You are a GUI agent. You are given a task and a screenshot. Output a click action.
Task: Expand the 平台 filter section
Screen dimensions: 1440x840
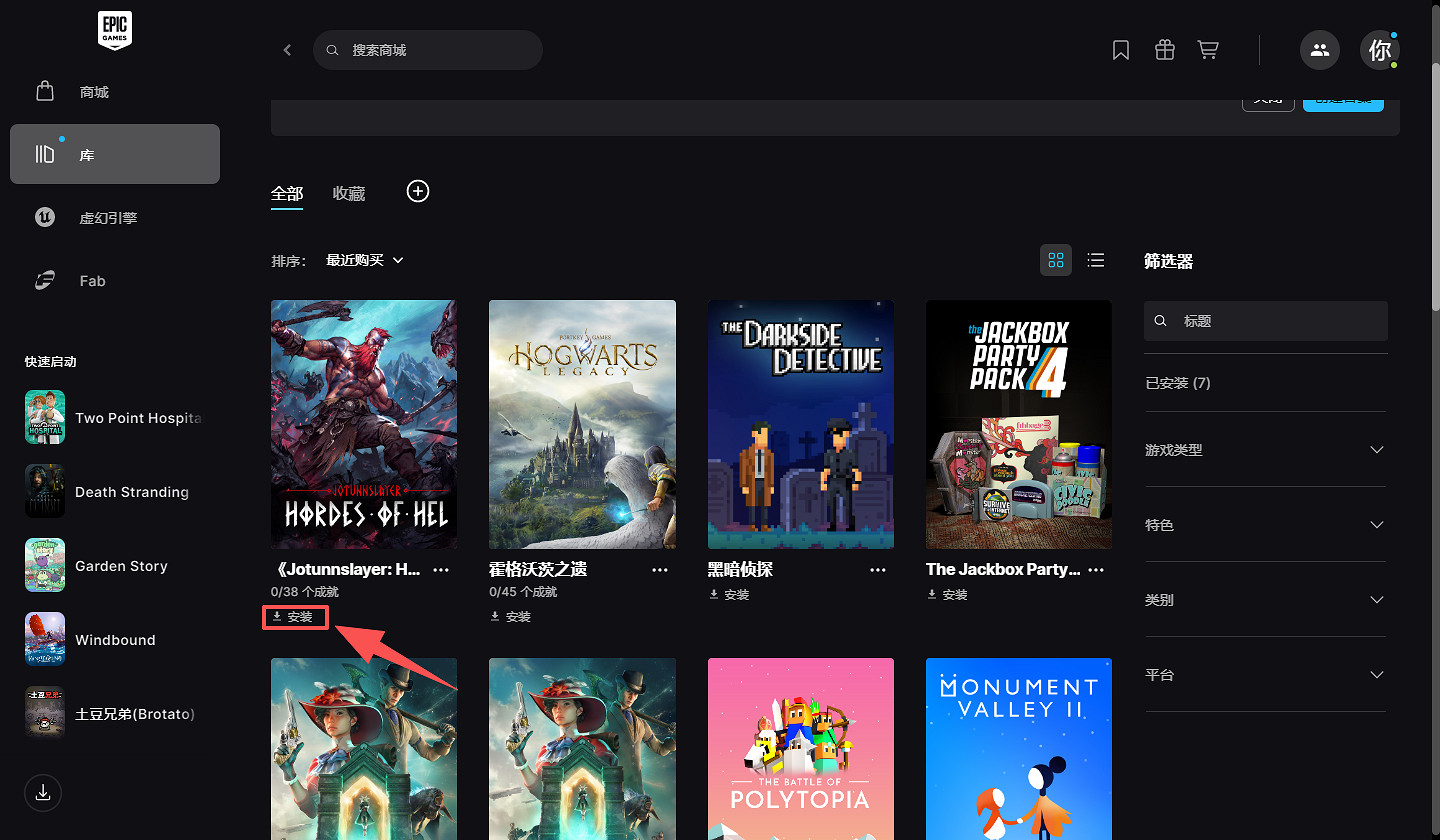[x=1265, y=675]
